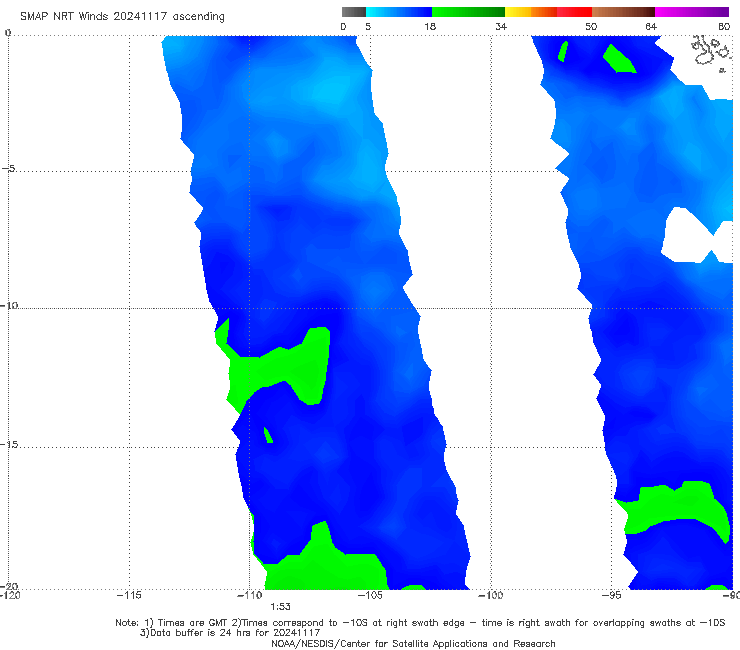Click the color bar label '64'
740x650 pixels.
coord(651,27)
